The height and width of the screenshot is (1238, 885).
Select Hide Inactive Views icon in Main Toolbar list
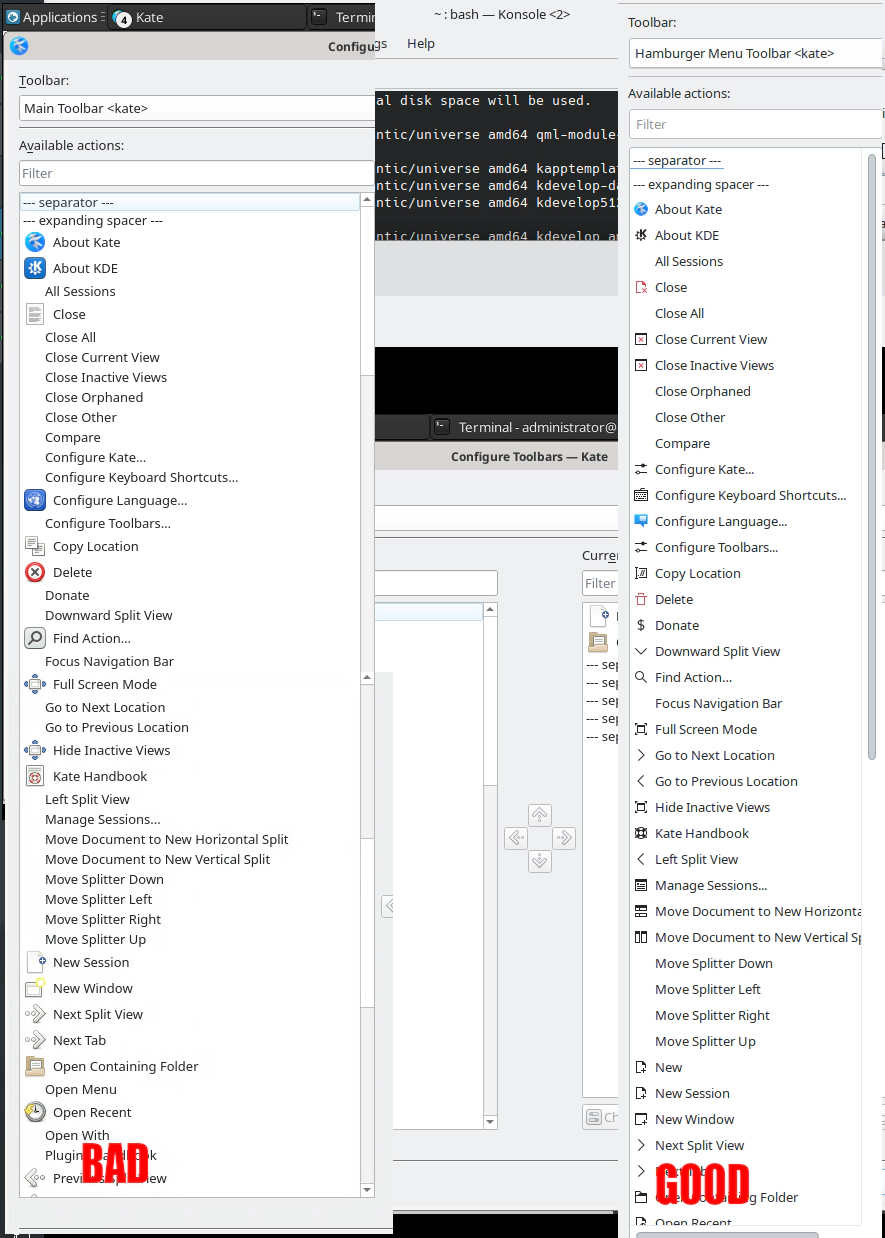(x=35, y=750)
